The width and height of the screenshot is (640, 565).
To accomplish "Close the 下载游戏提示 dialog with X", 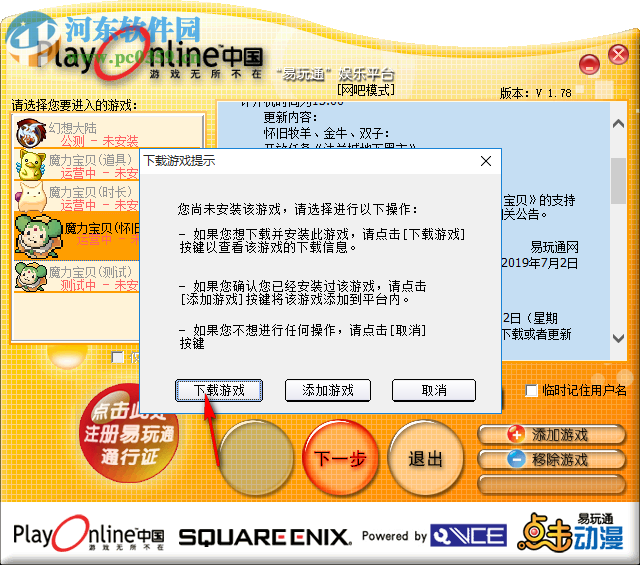I will pos(486,161).
